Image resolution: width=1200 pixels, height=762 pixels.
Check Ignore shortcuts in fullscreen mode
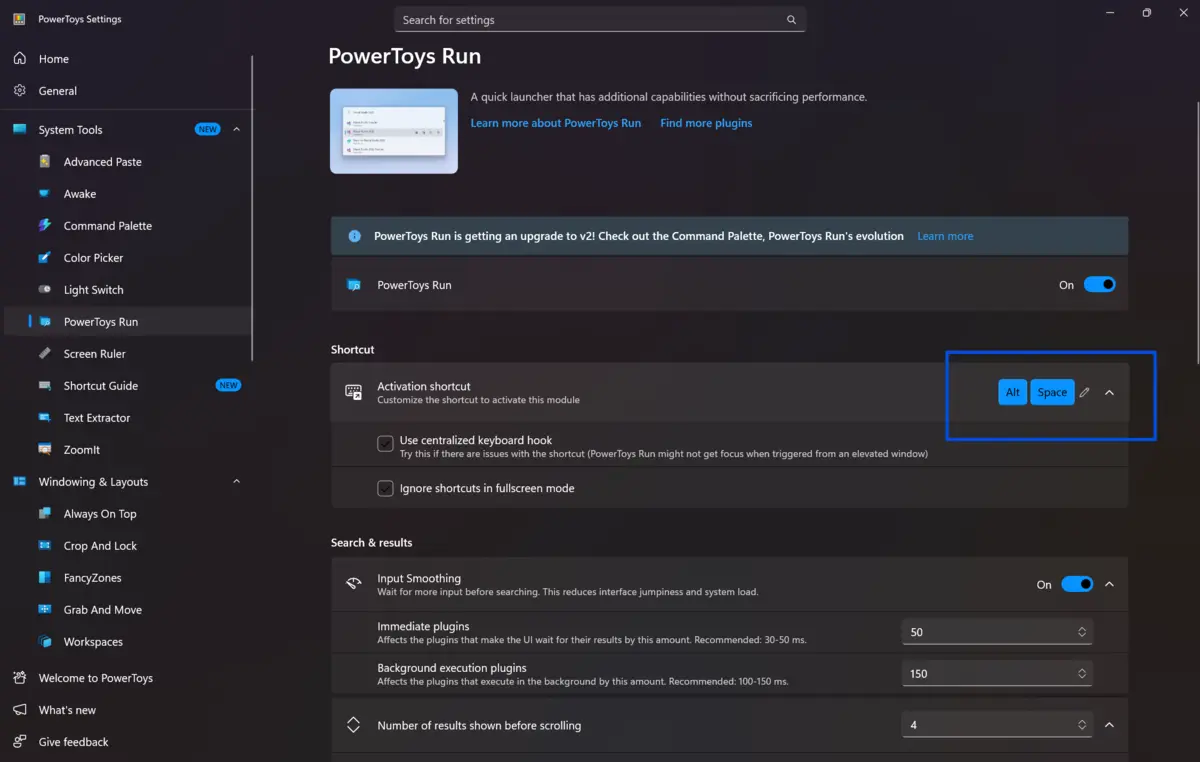point(385,489)
